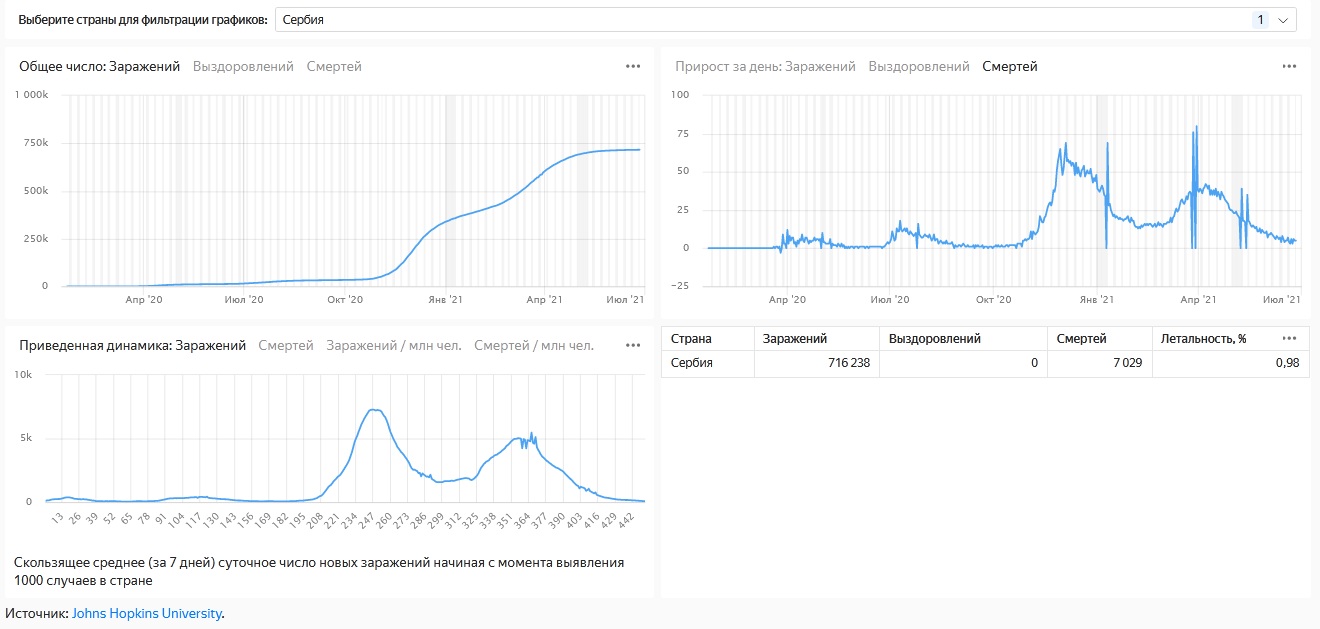This screenshot has height=629, width=1320.
Task: Open the total cases chart options menu
Action: [633, 66]
